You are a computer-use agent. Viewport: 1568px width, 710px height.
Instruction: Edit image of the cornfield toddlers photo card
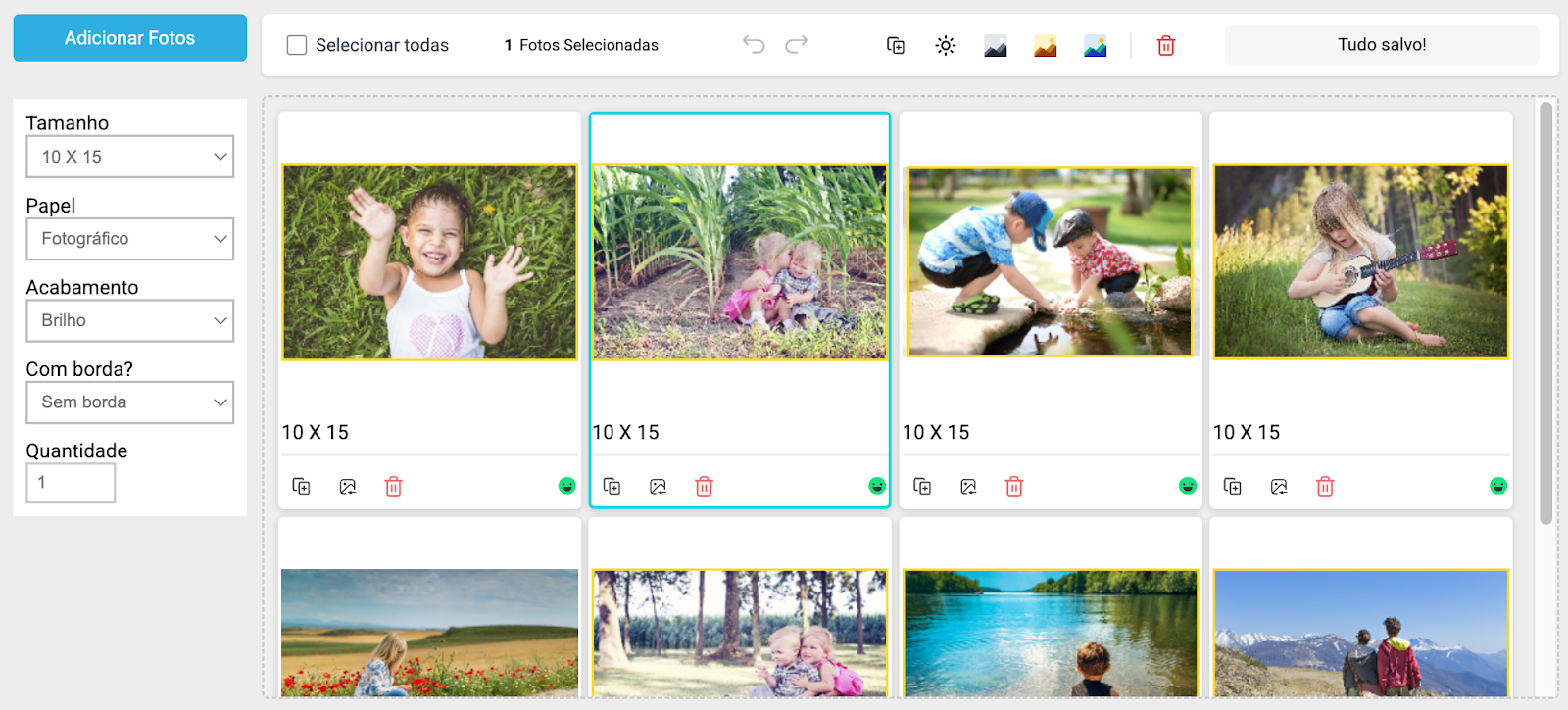pyautogui.click(x=659, y=487)
